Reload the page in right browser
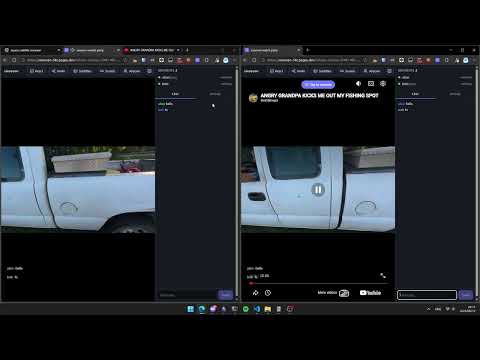This screenshot has height=360, width=480. 254,60
